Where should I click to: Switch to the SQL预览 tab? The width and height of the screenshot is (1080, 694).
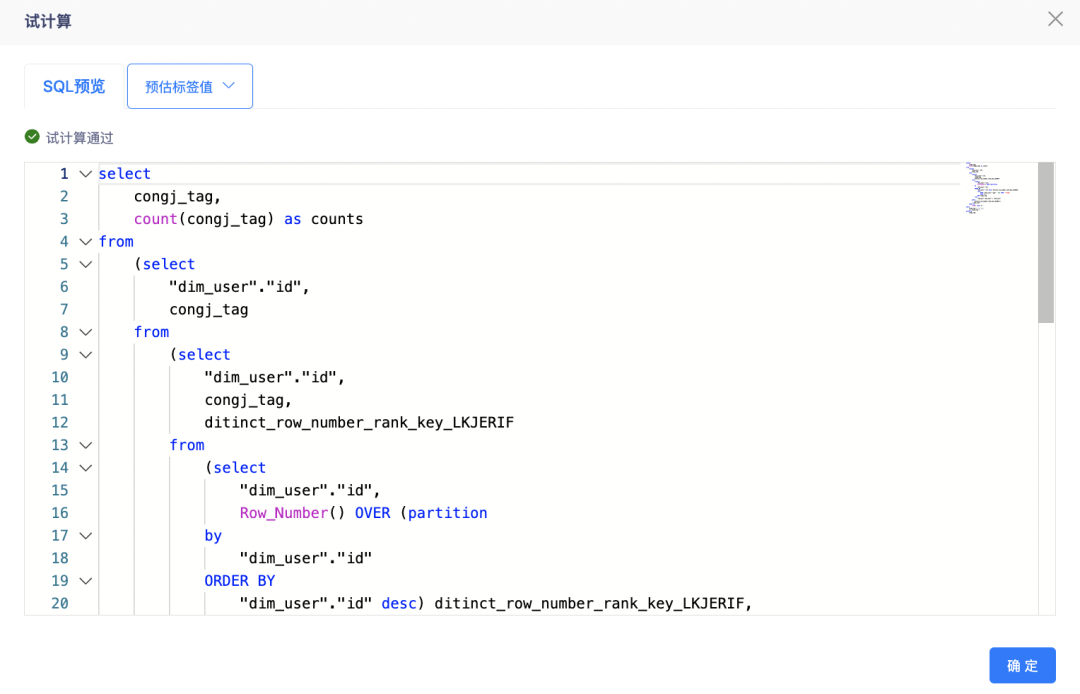(74, 87)
